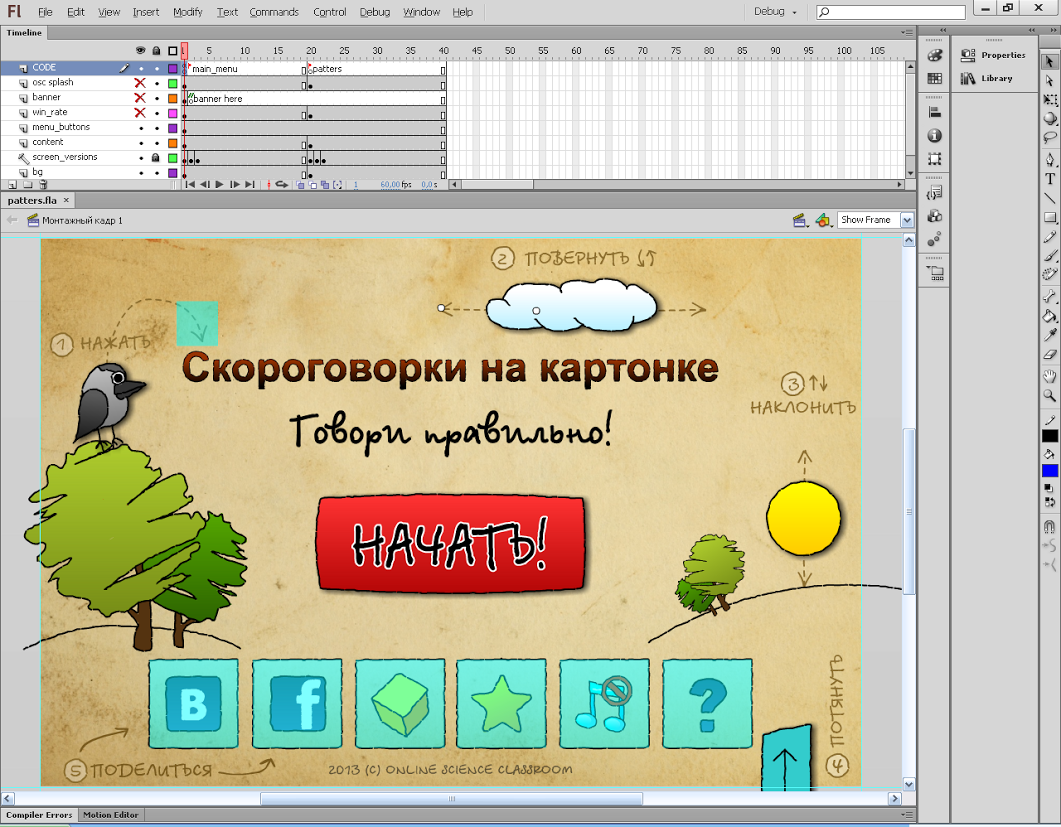Play the timeline animation
The height and width of the screenshot is (827, 1061).
click(219, 184)
